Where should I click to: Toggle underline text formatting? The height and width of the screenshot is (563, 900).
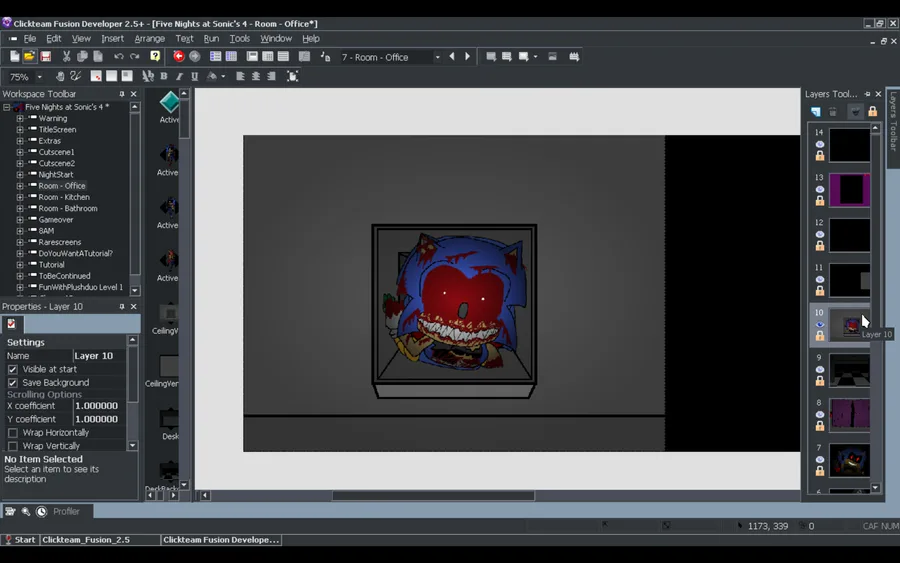click(195, 76)
